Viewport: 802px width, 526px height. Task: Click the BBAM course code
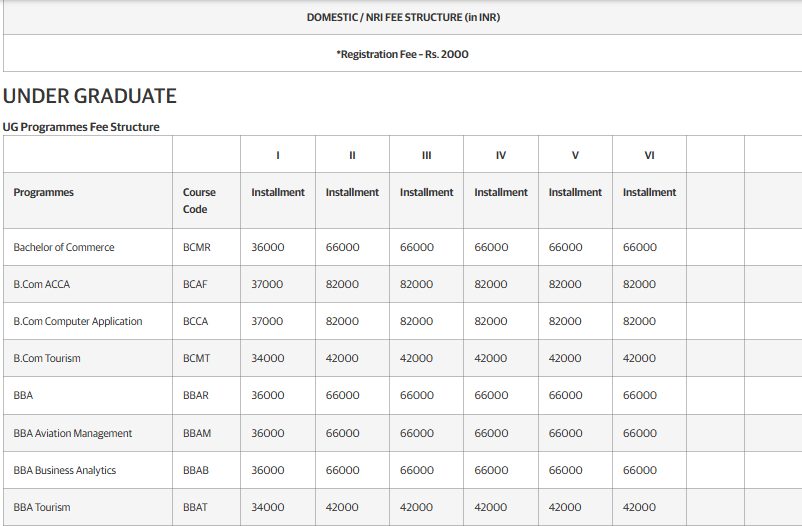point(197,433)
